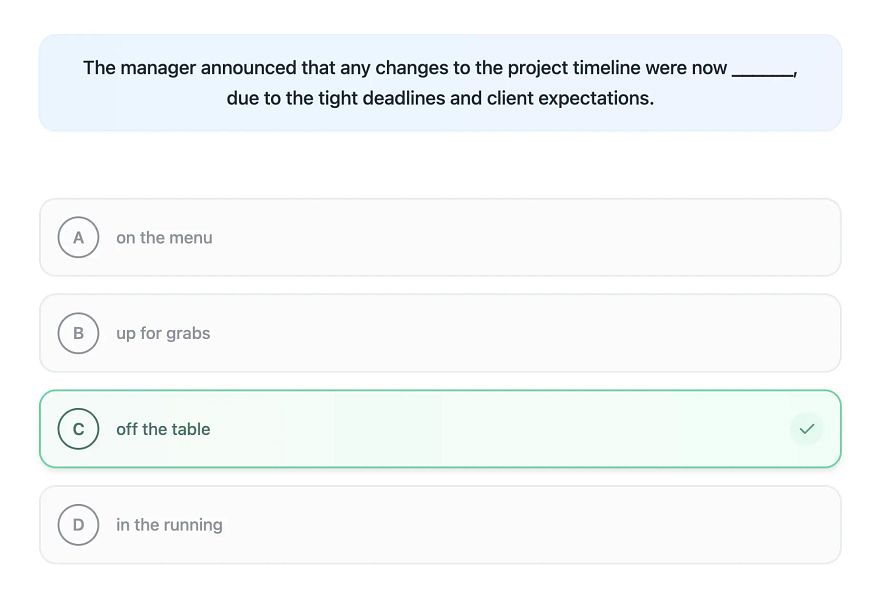Pick the "in the running" answer text

click(169, 525)
